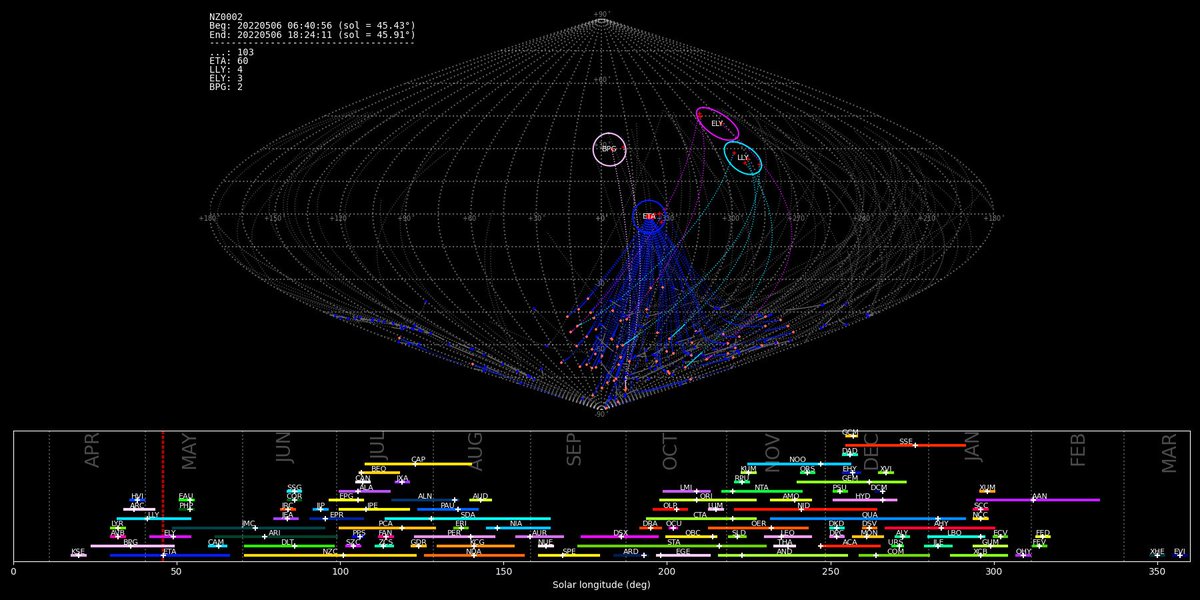Click the AAN purple bar in the timeline

(x=1037, y=499)
